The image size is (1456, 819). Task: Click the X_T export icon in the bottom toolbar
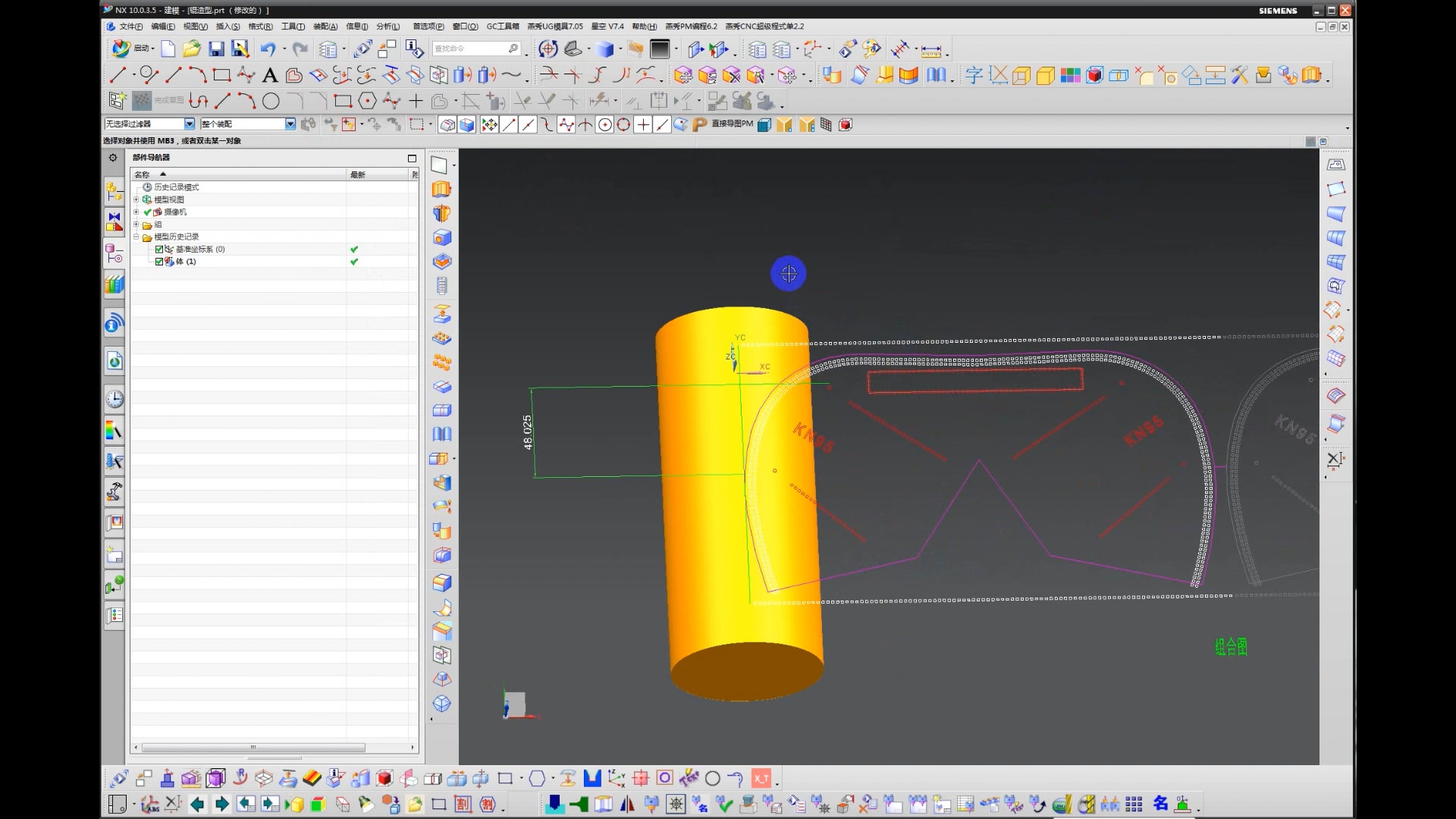click(x=761, y=778)
